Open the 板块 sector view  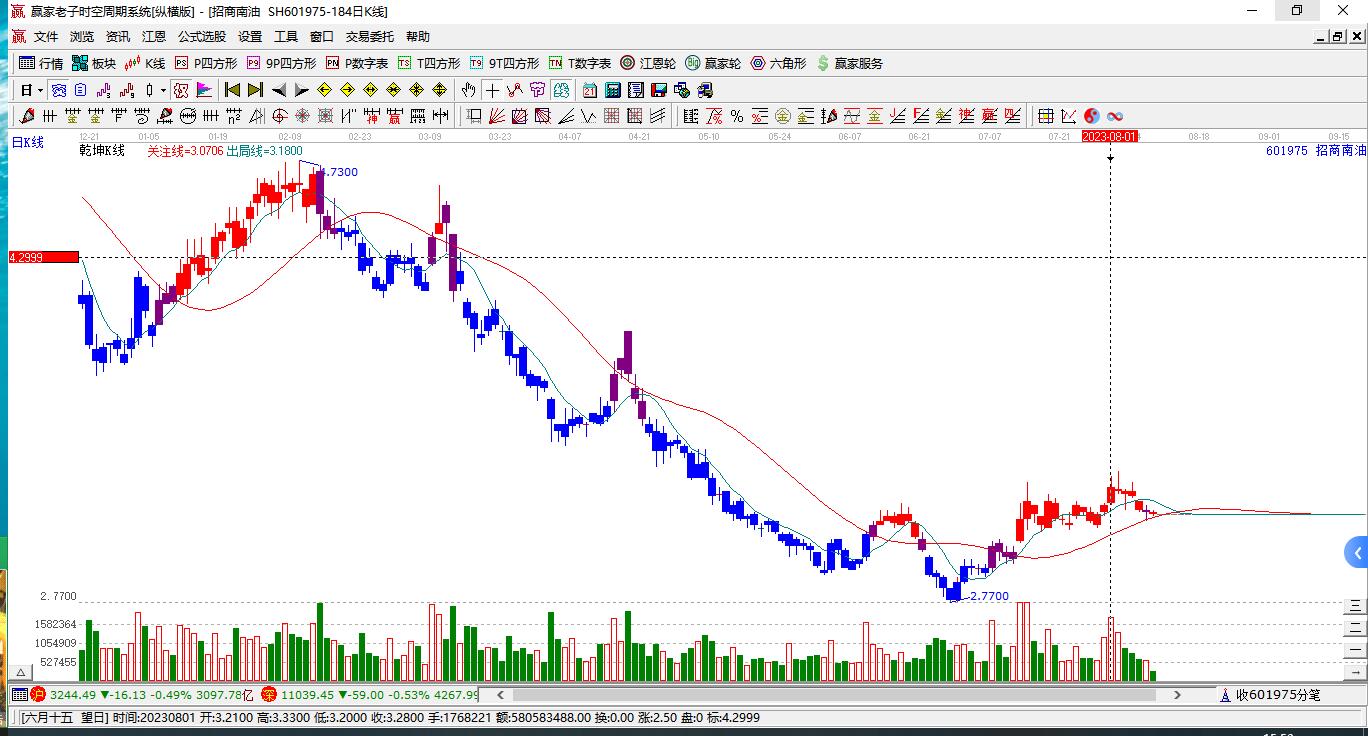click(x=94, y=63)
